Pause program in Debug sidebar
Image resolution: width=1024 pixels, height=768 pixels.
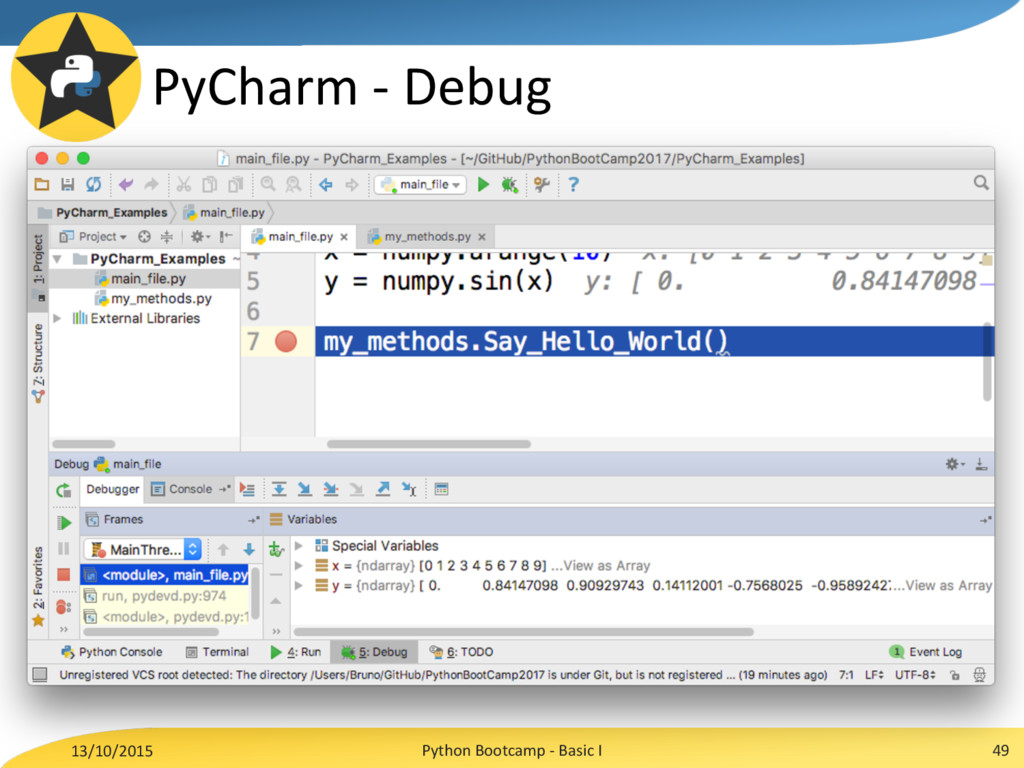coord(63,549)
